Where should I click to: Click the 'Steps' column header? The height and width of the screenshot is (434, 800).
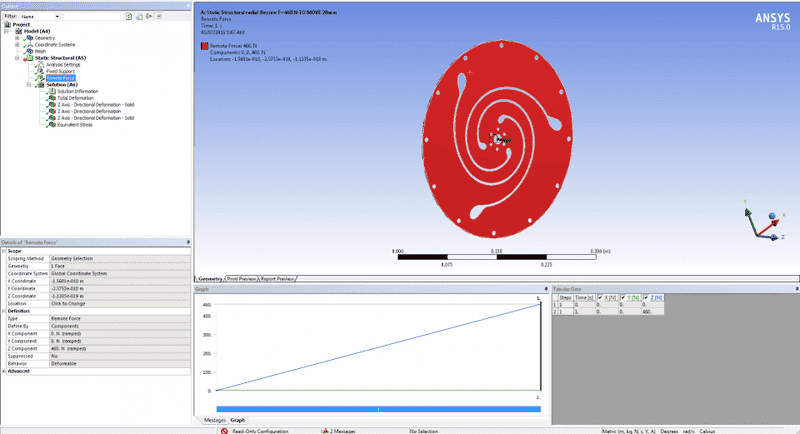(x=565, y=297)
